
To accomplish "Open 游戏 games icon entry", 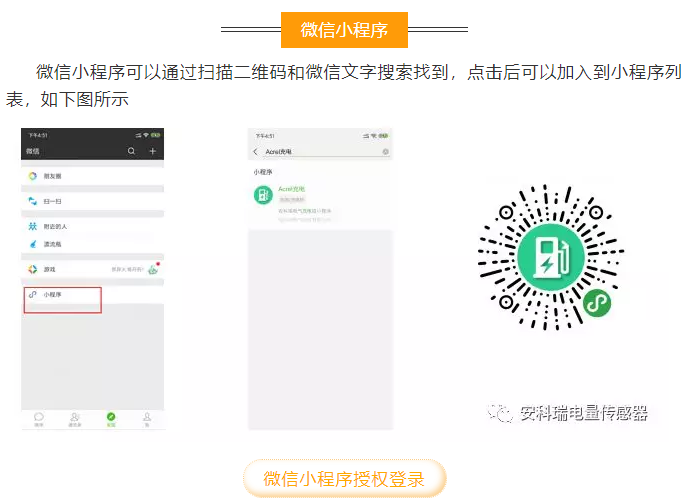I will pos(32,269).
